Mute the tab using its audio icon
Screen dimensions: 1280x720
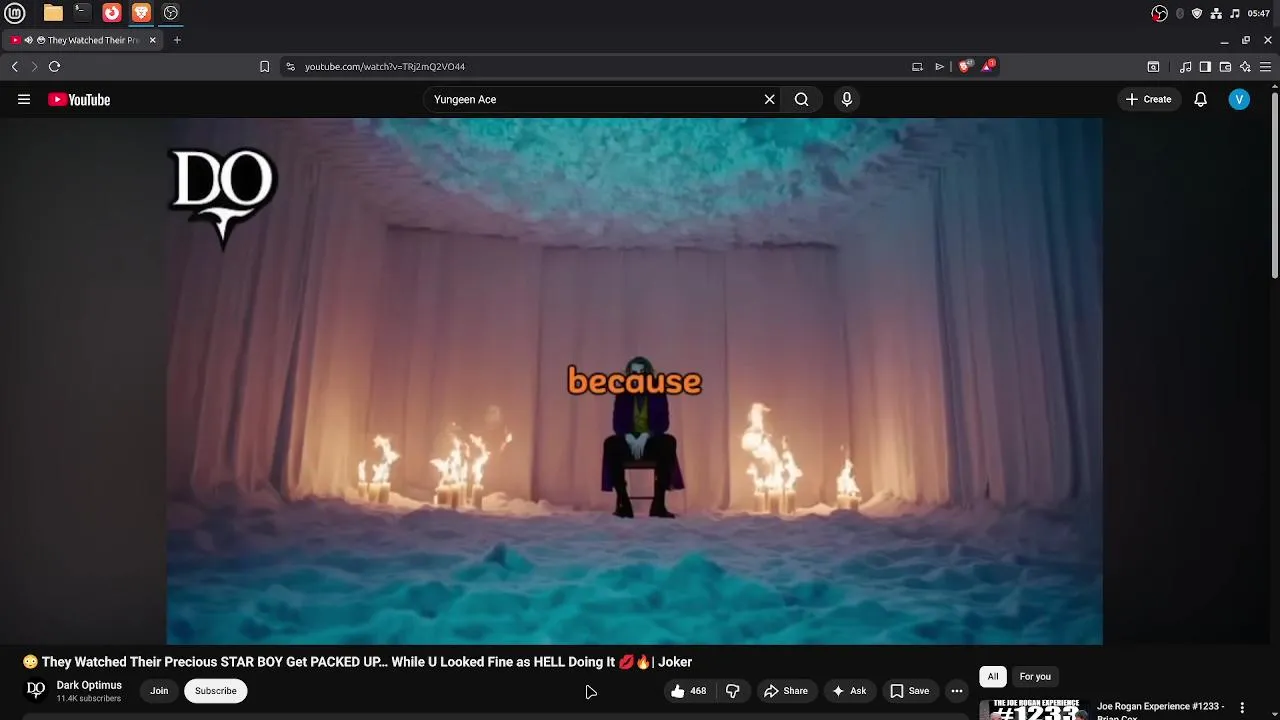pos(29,40)
